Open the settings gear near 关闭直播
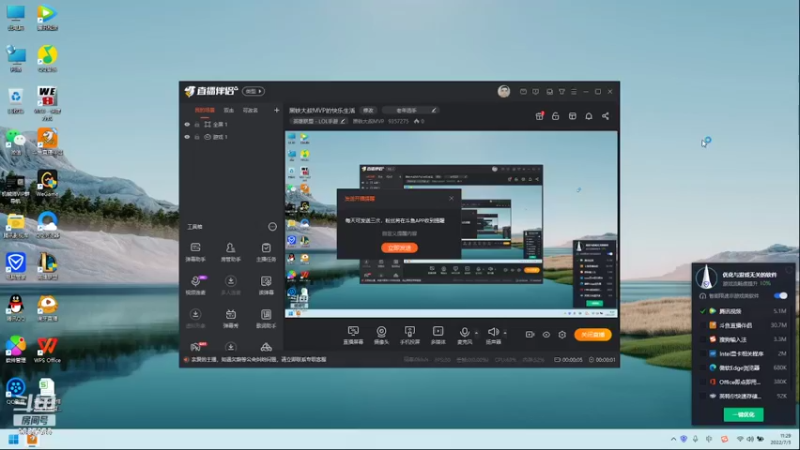800x450 pixels. (x=562, y=335)
